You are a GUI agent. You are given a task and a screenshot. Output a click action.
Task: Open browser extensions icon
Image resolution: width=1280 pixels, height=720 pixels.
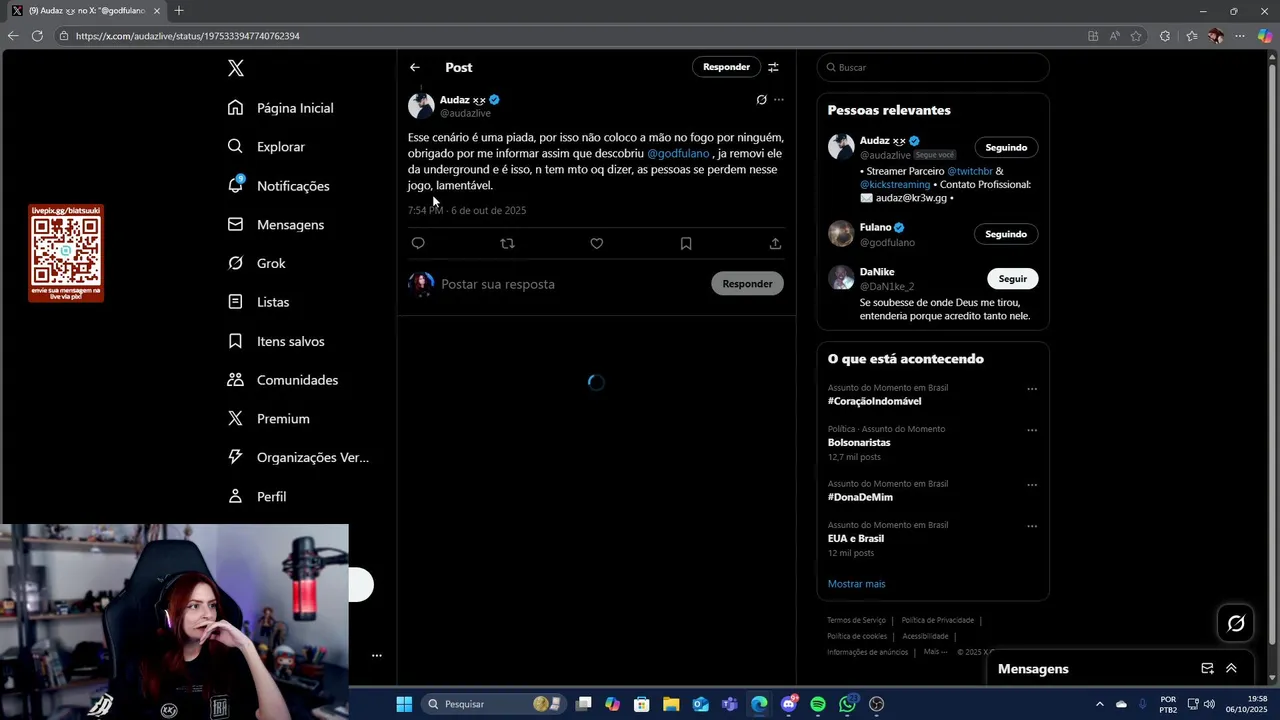click(1165, 36)
